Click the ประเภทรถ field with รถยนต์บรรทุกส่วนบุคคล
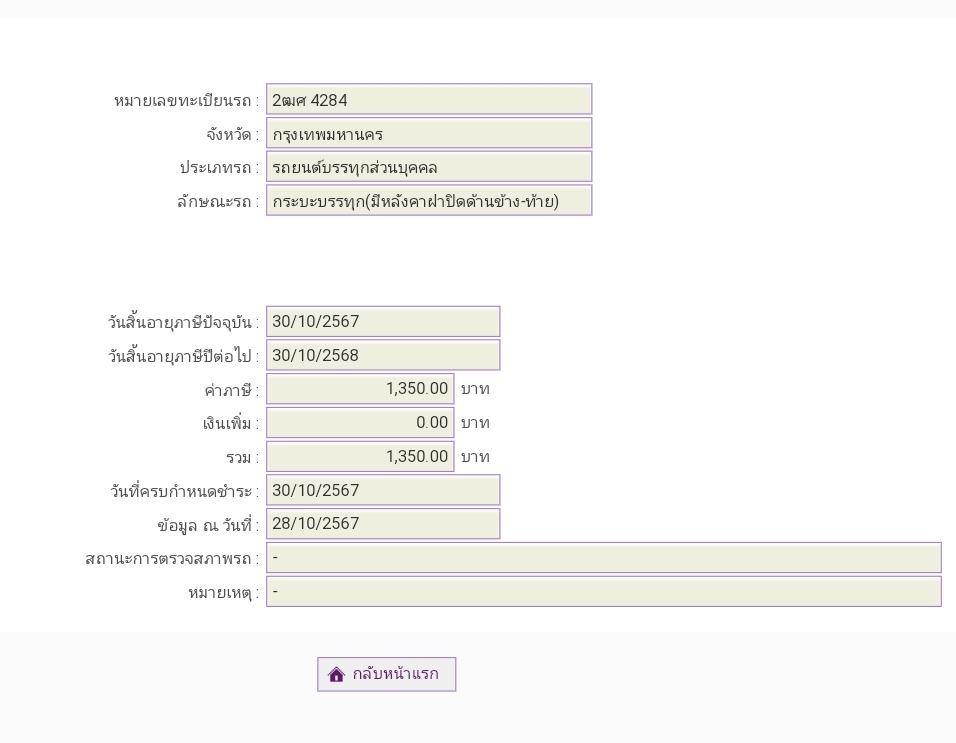 coord(428,167)
